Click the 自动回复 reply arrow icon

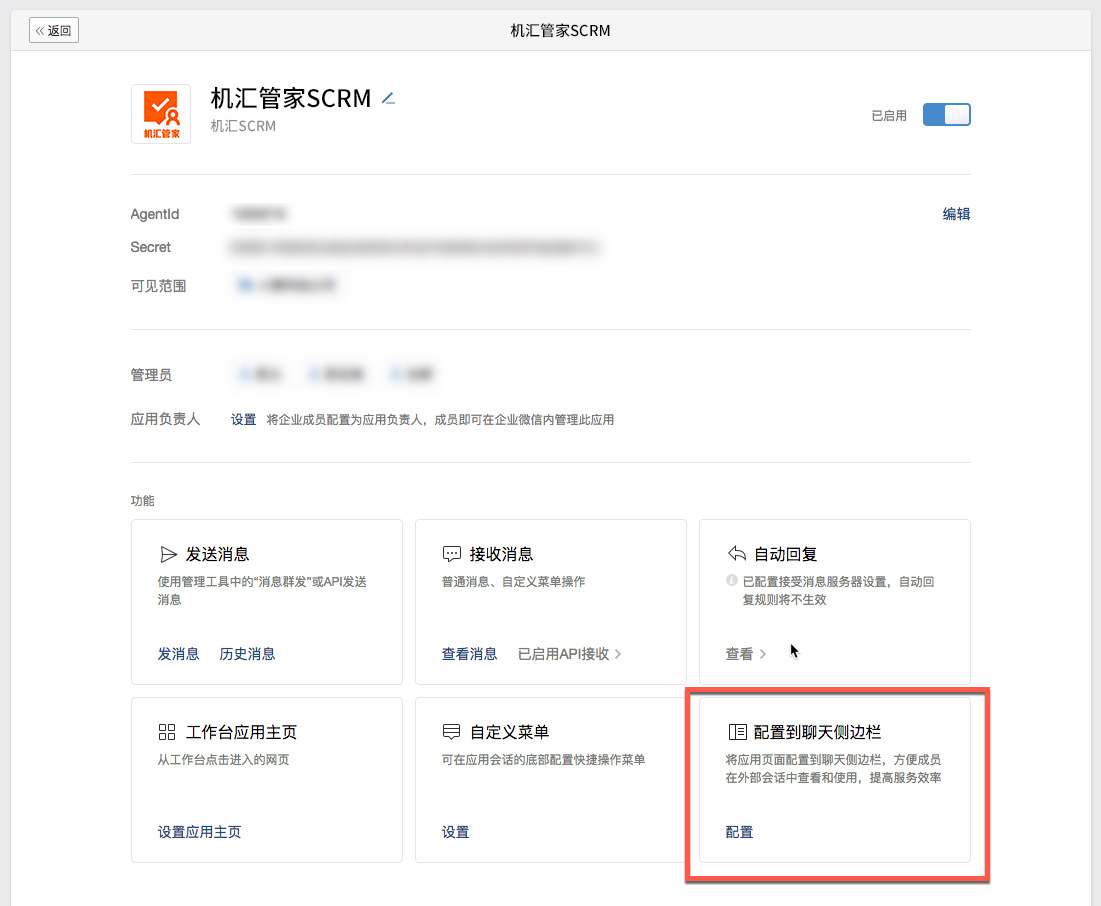click(x=737, y=553)
